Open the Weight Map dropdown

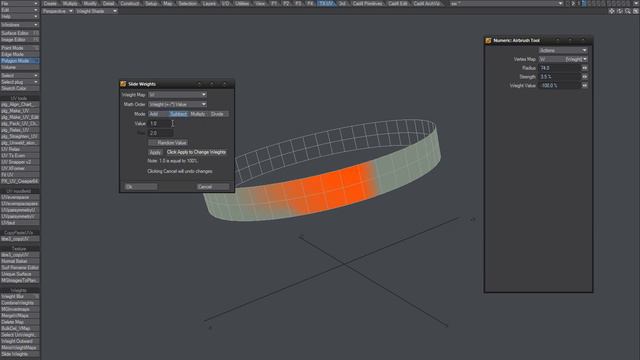(178, 95)
